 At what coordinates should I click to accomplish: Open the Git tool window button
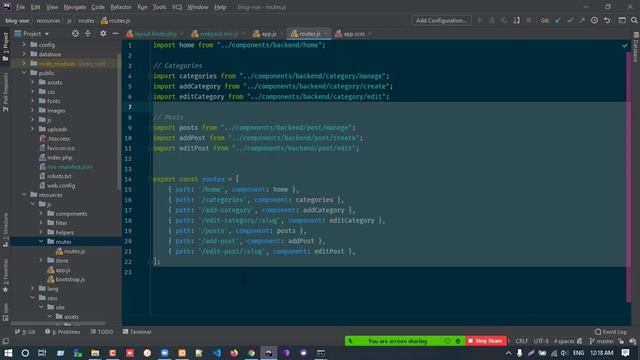(25, 332)
